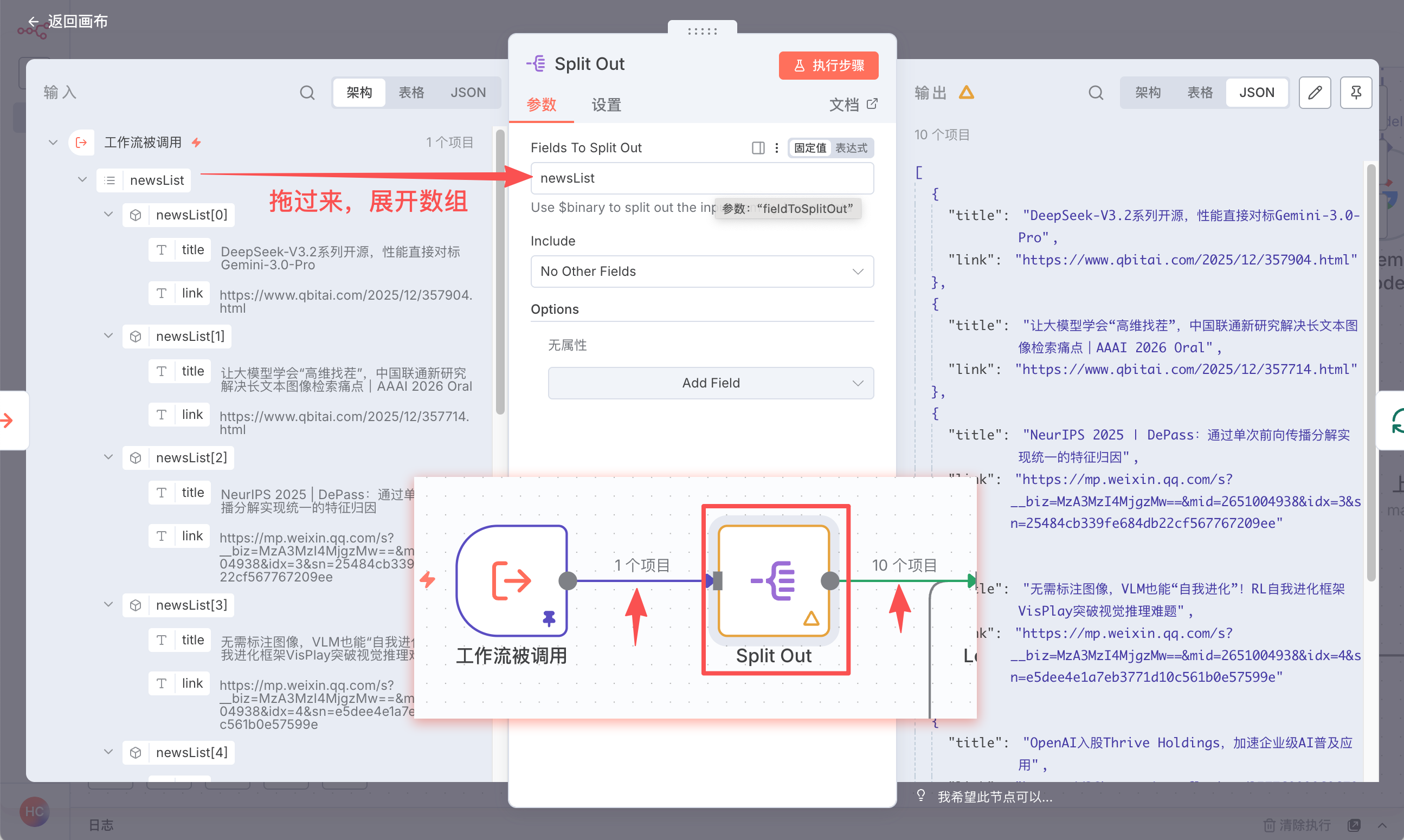The image size is (1404, 840).
Task: Click the pin output data icon
Action: click(x=1356, y=92)
